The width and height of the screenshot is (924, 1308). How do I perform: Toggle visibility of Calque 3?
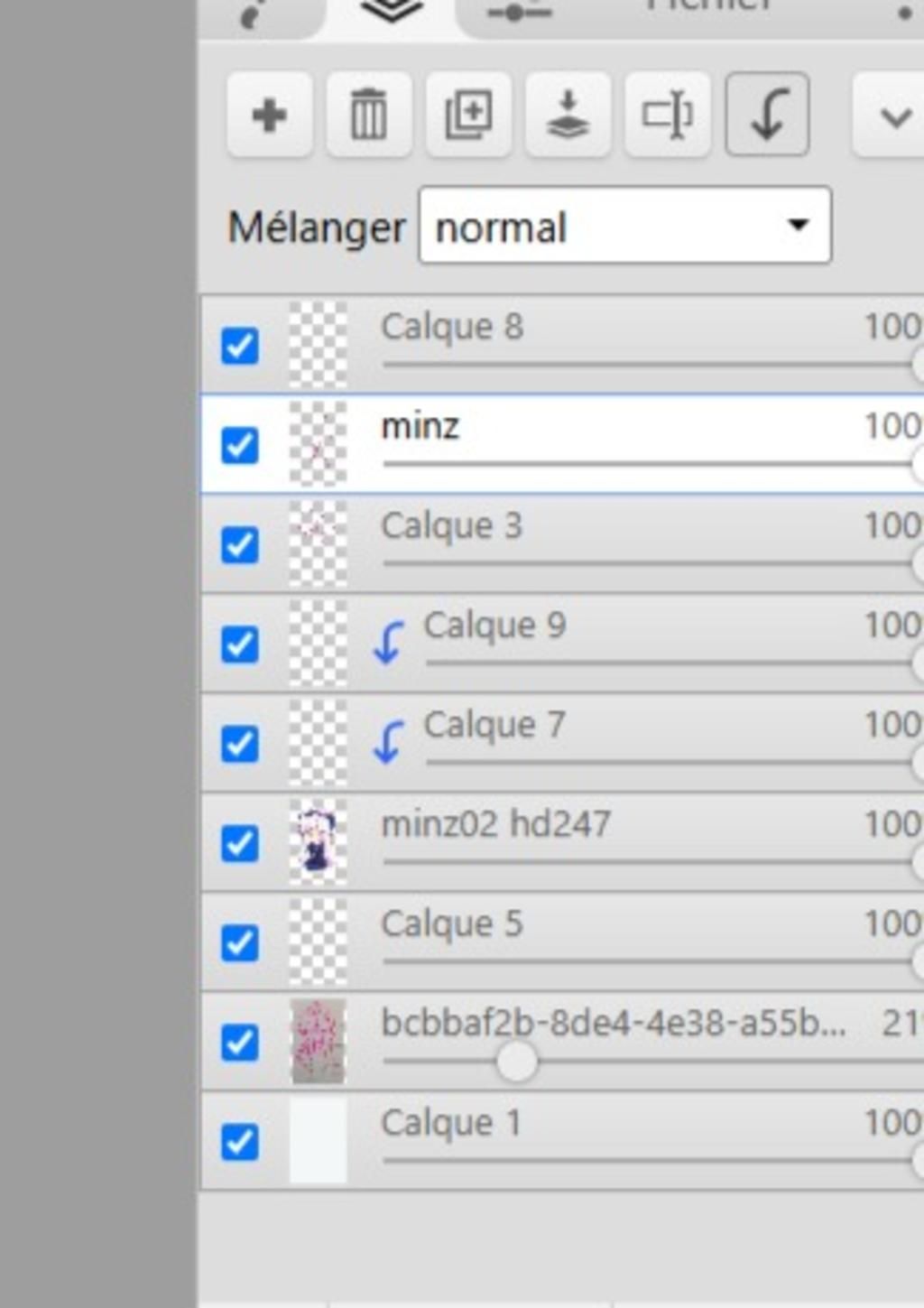[x=240, y=544]
